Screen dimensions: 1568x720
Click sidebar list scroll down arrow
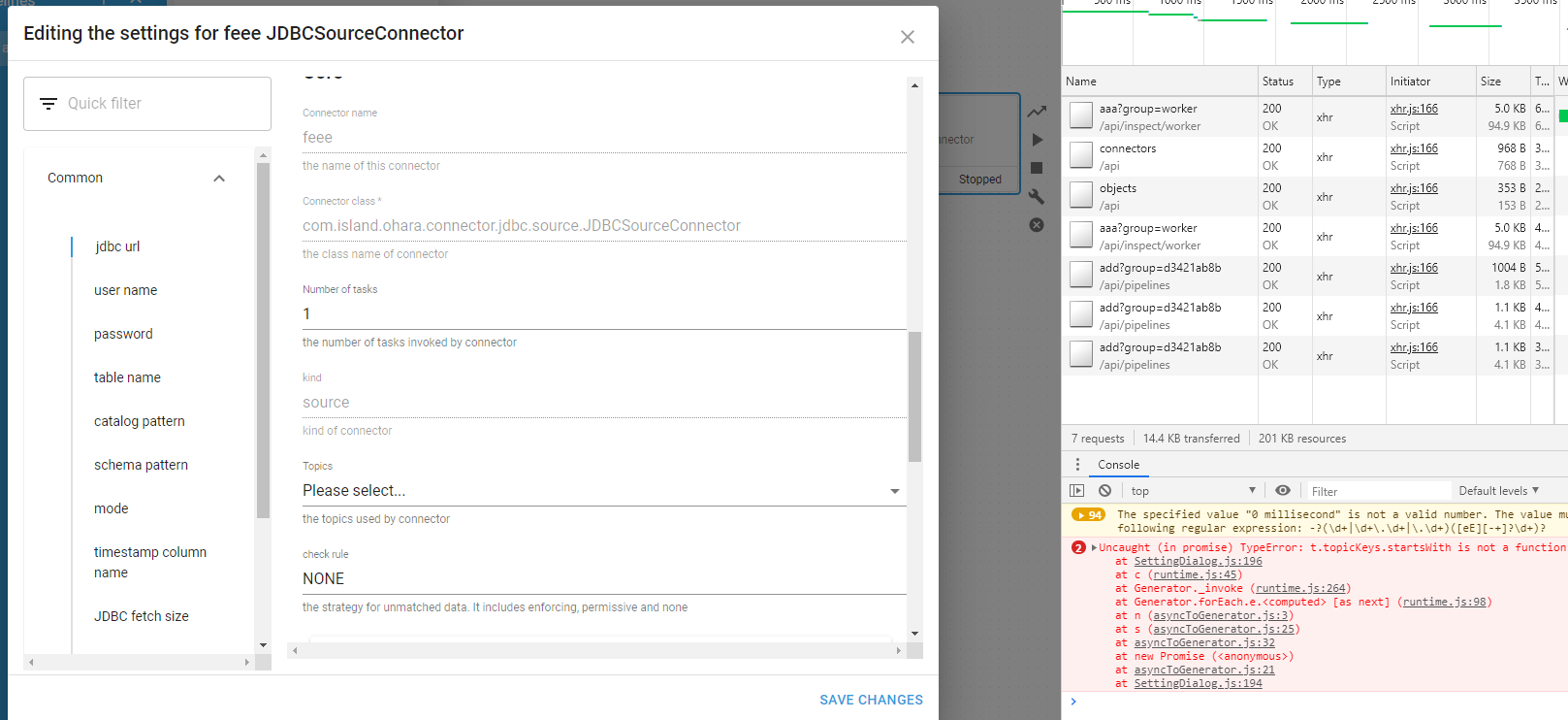263,645
